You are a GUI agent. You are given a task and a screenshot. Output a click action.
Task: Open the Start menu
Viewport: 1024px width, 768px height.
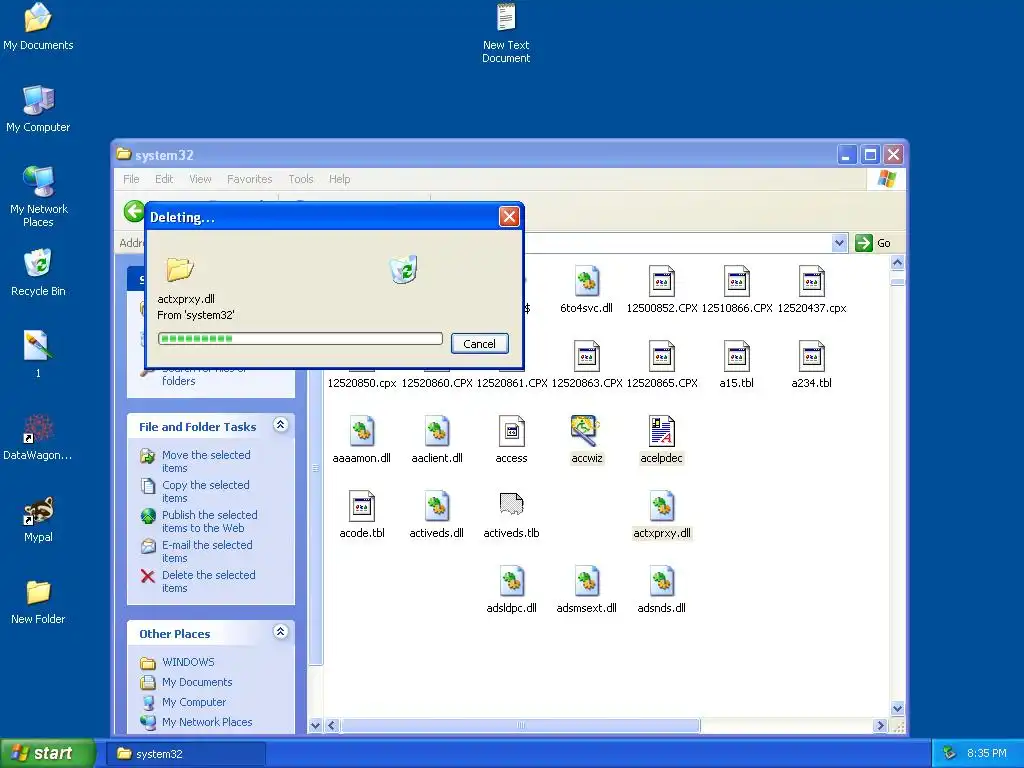pyautogui.click(x=48, y=753)
